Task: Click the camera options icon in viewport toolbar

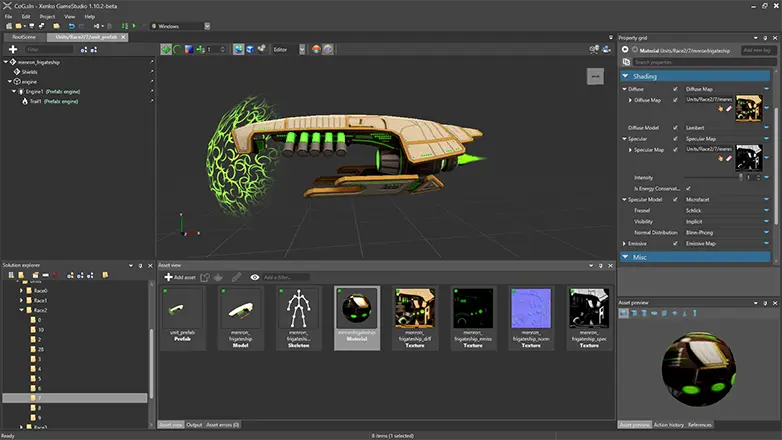Action: (261, 49)
